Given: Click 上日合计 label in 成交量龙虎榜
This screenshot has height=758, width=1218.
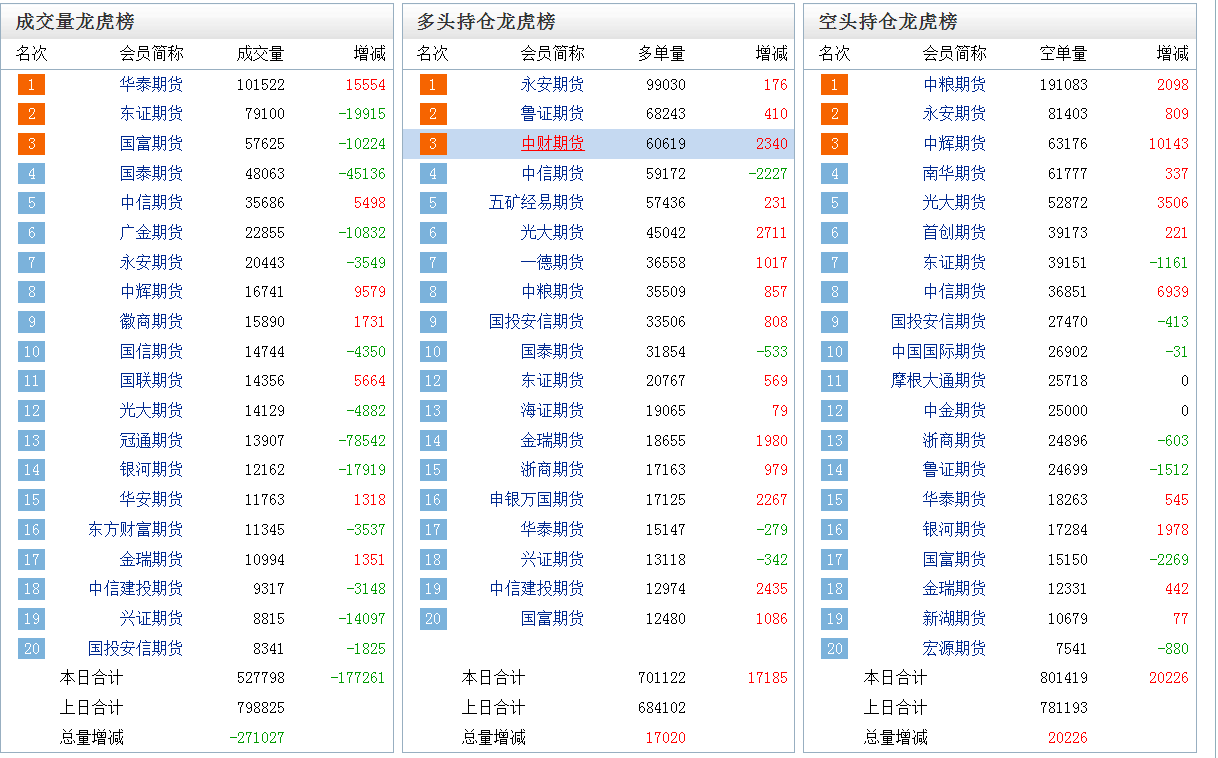Looking at the screenshot, I should click(x=91, y=708).
